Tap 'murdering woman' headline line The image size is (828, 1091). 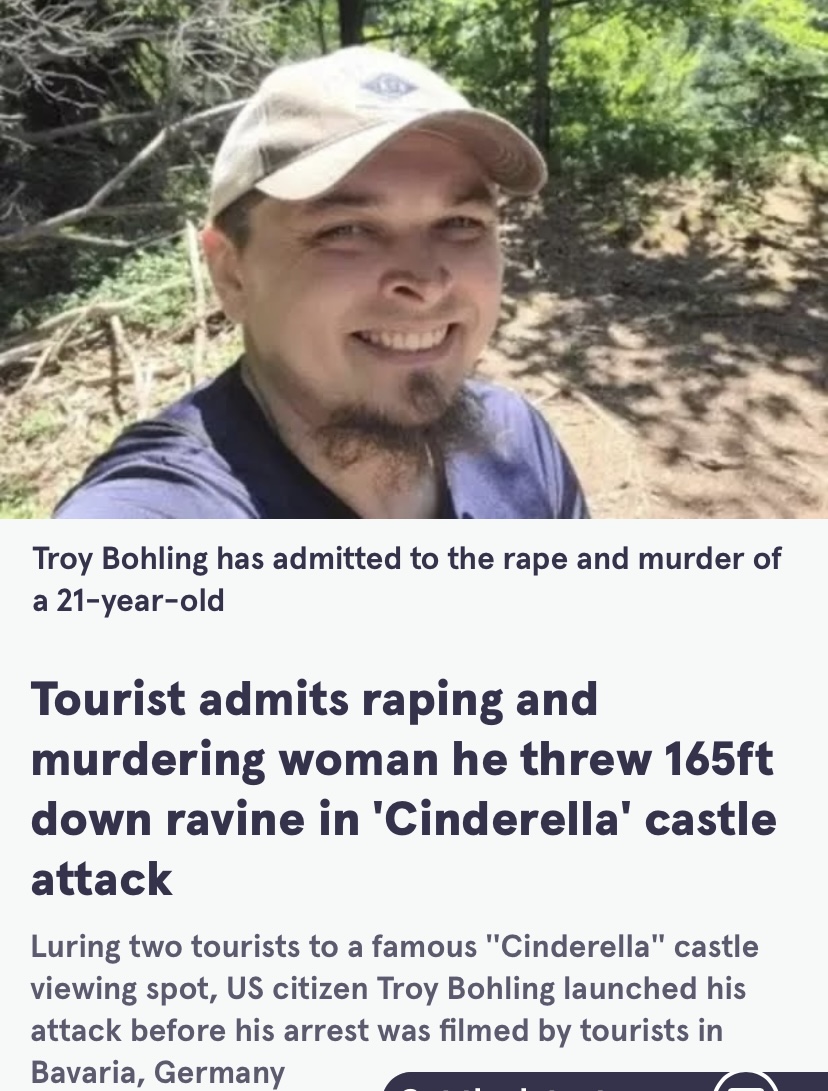point(235,760)
